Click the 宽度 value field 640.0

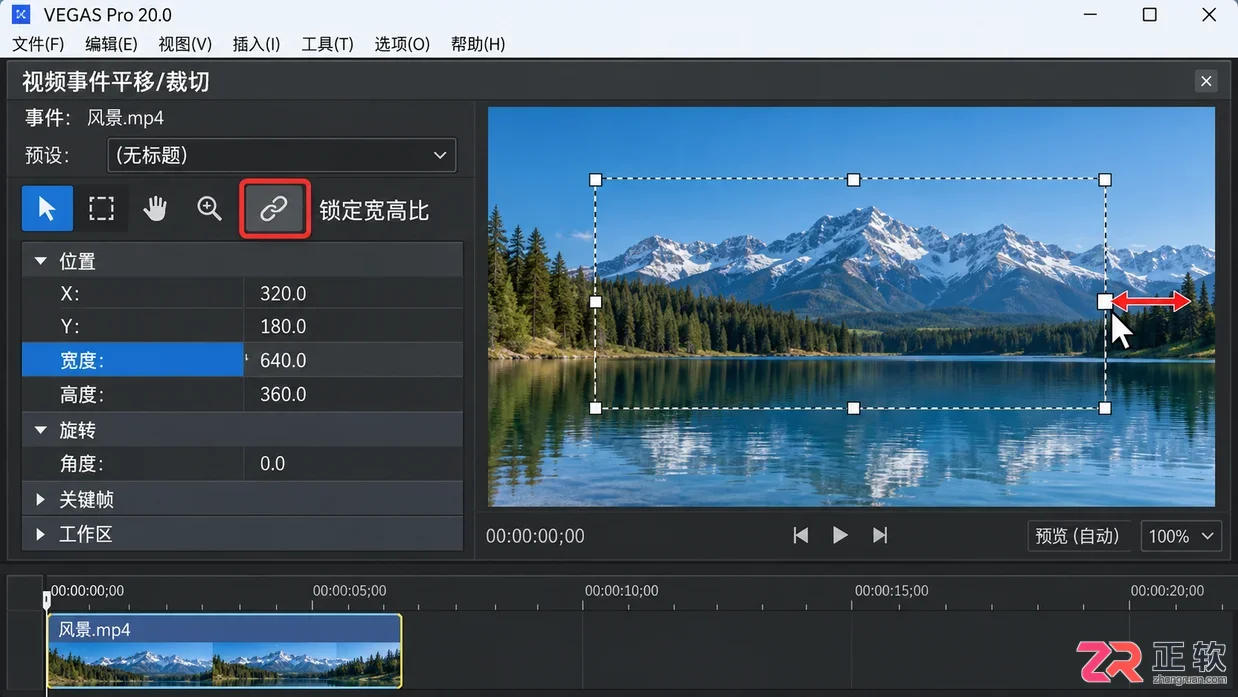[353, 360]
